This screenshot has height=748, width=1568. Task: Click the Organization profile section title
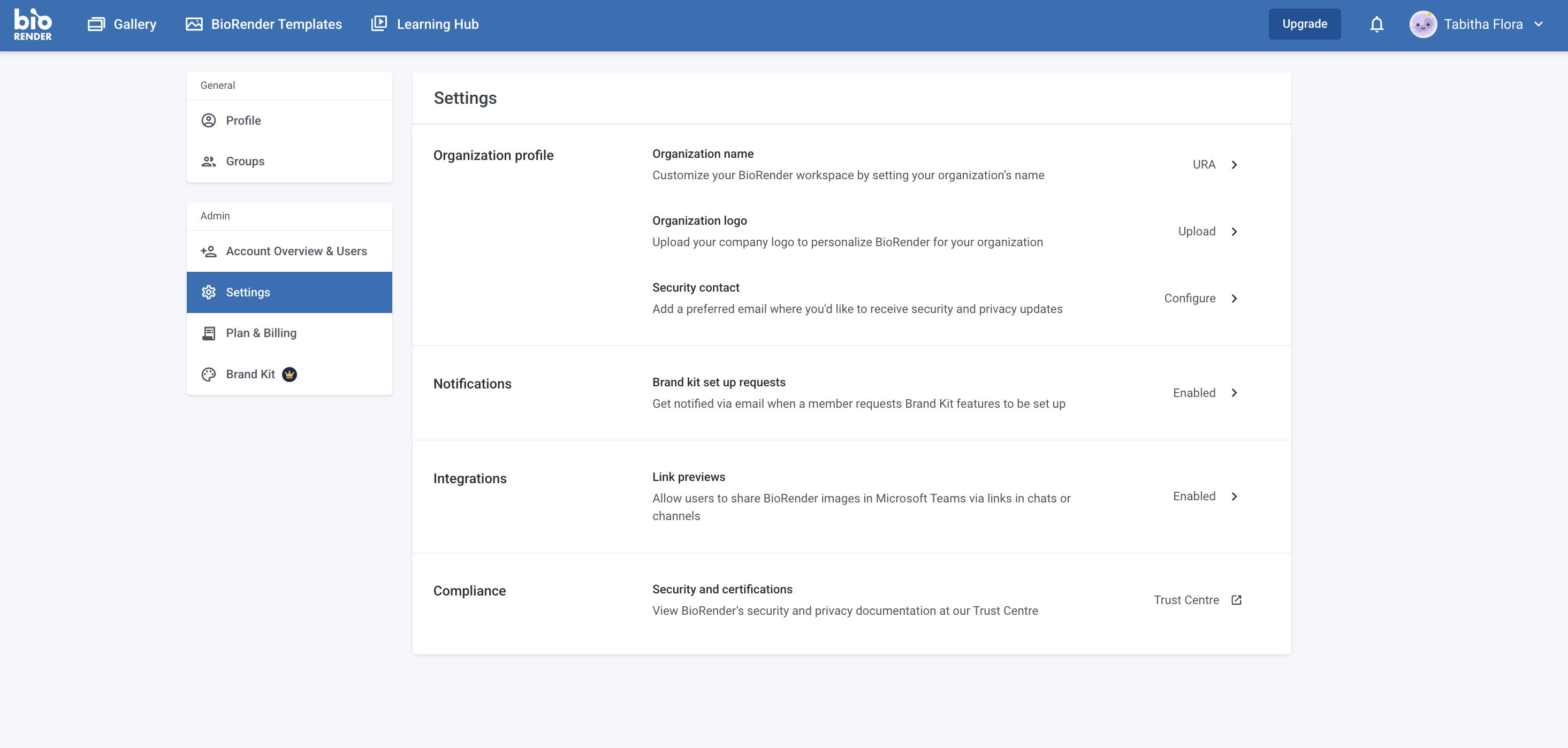493,155
